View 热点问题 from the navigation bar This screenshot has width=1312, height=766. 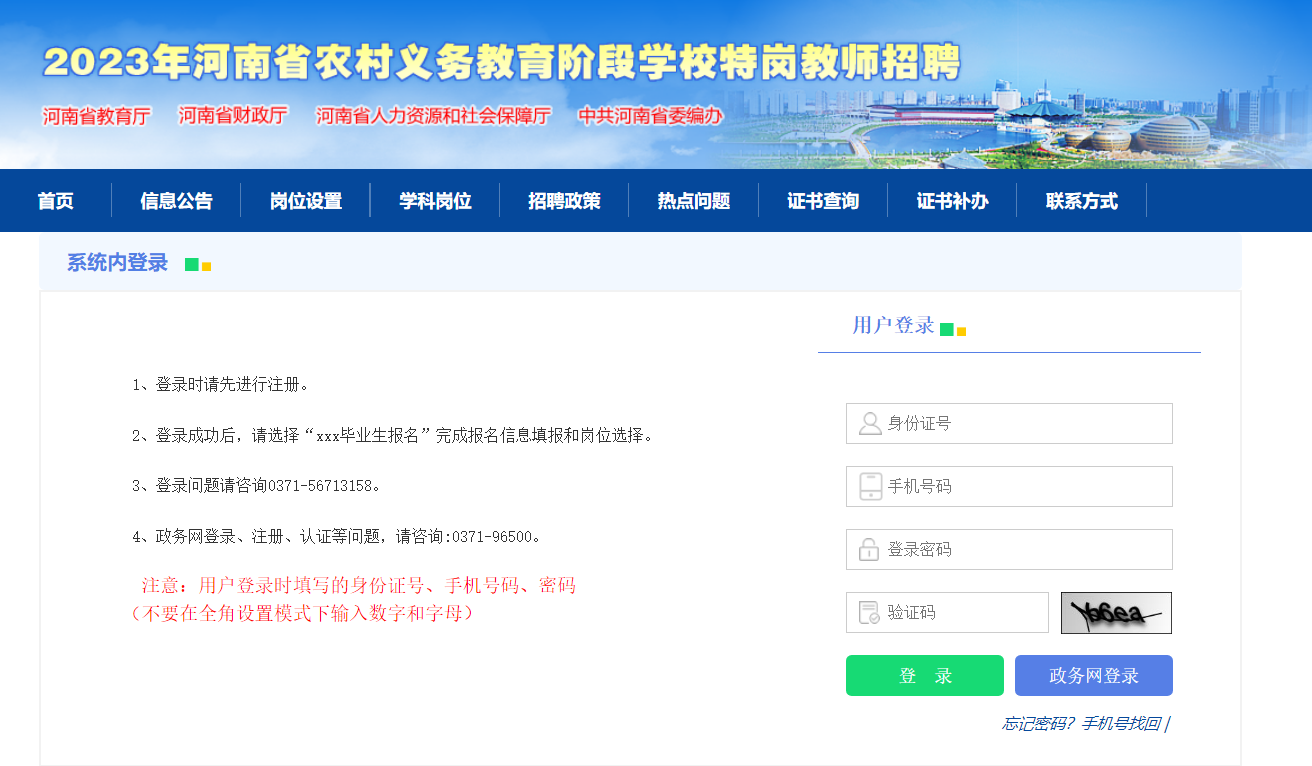point(693,201)
